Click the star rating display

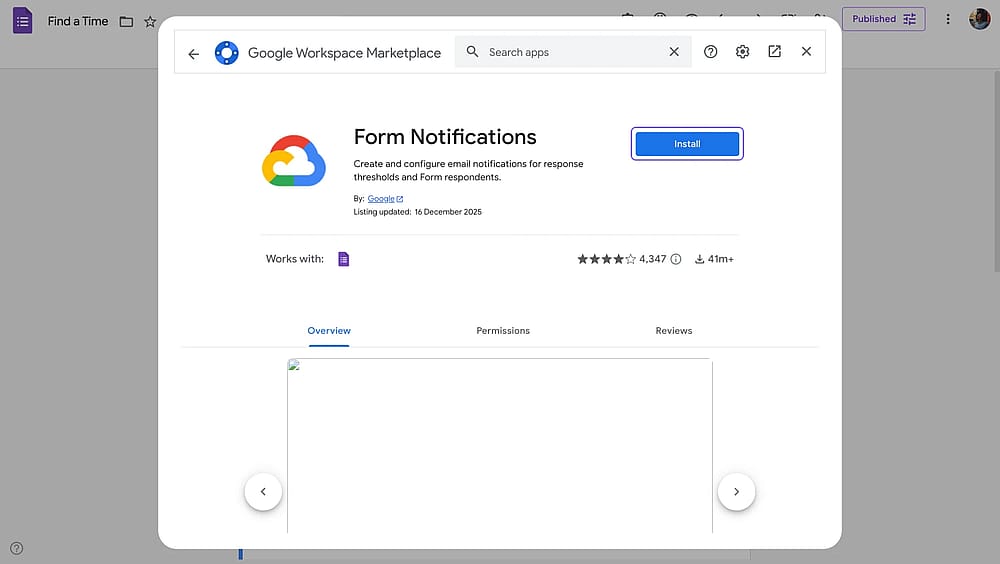pos(607,259)
